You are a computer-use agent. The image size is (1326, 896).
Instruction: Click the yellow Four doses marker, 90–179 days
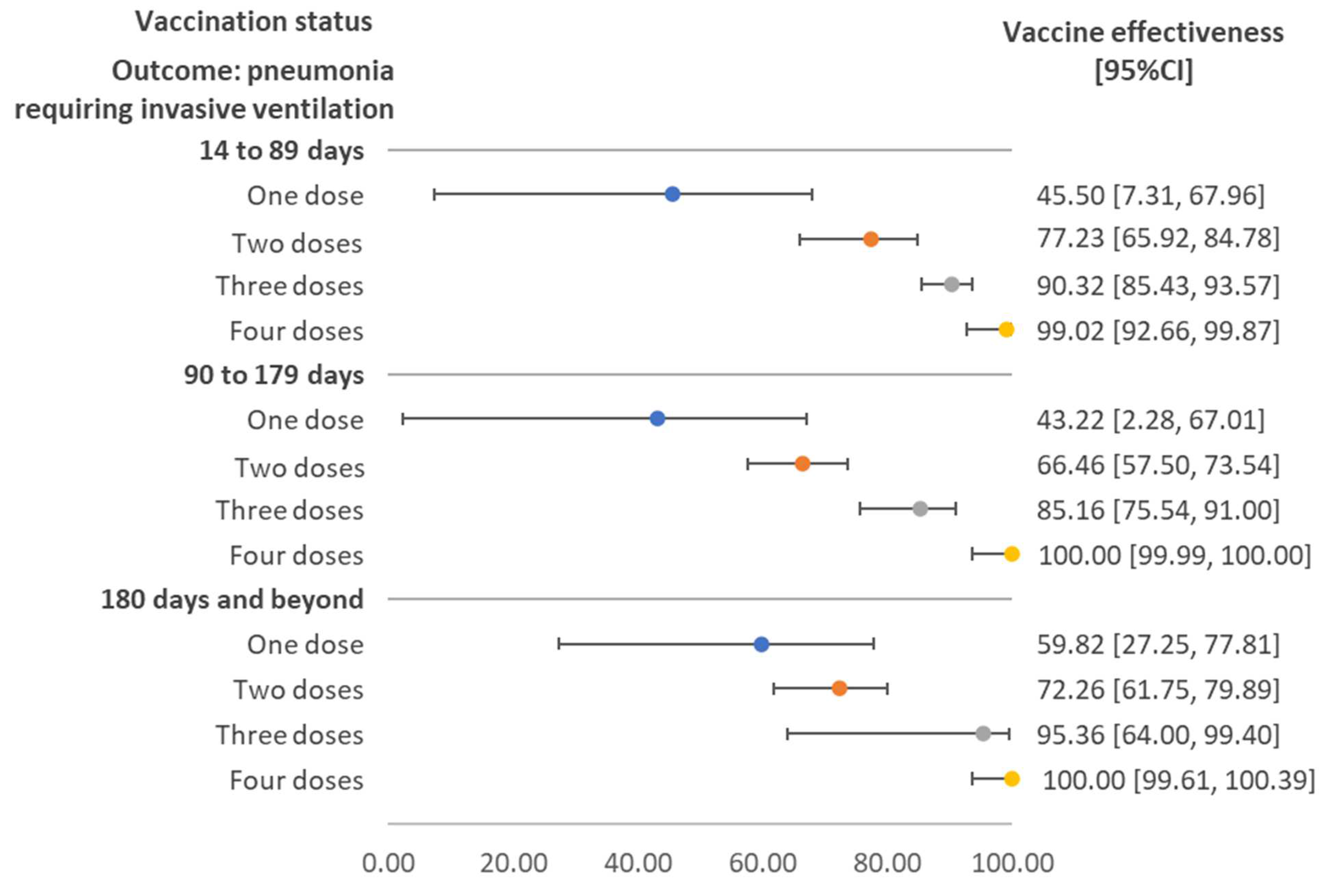coord(1012,554)
